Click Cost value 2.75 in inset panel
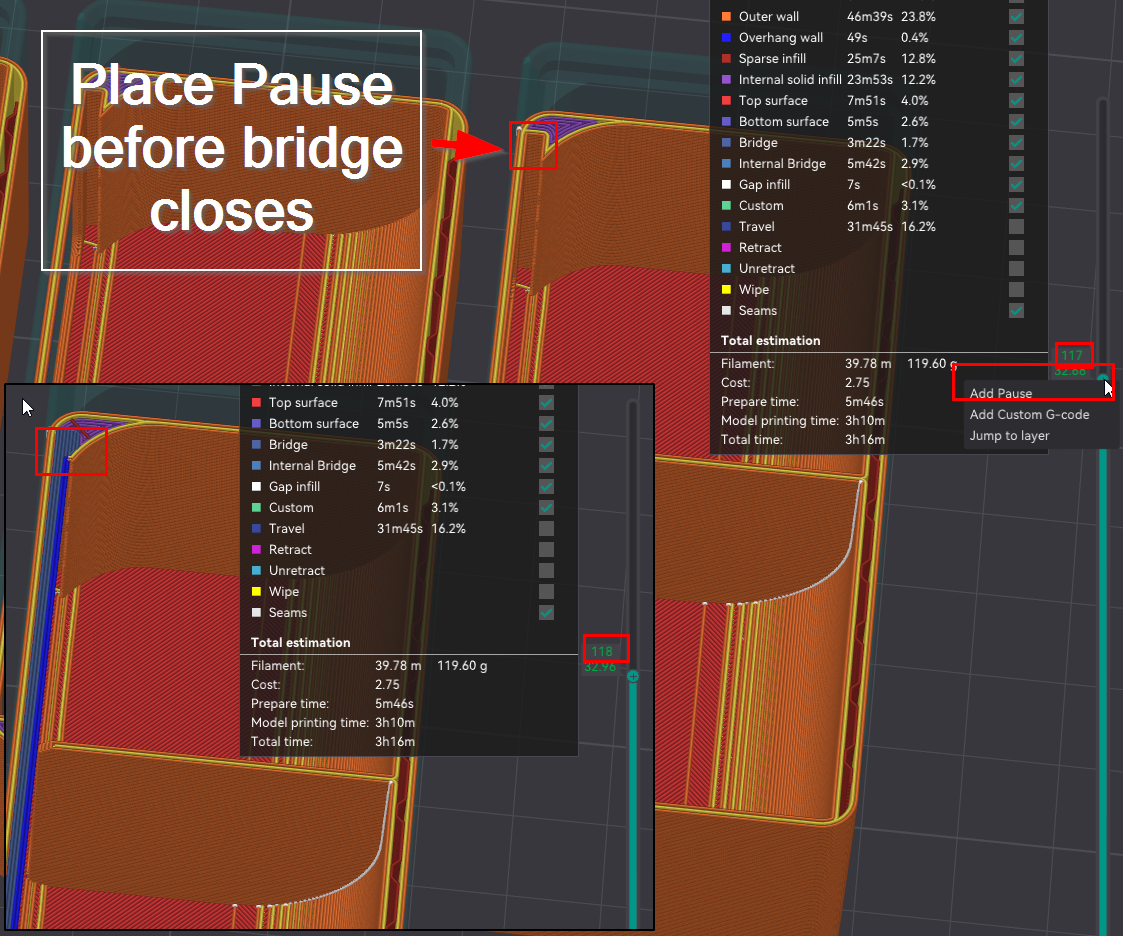The height and width of the screenshot is (936, 1123). [387, 685]
